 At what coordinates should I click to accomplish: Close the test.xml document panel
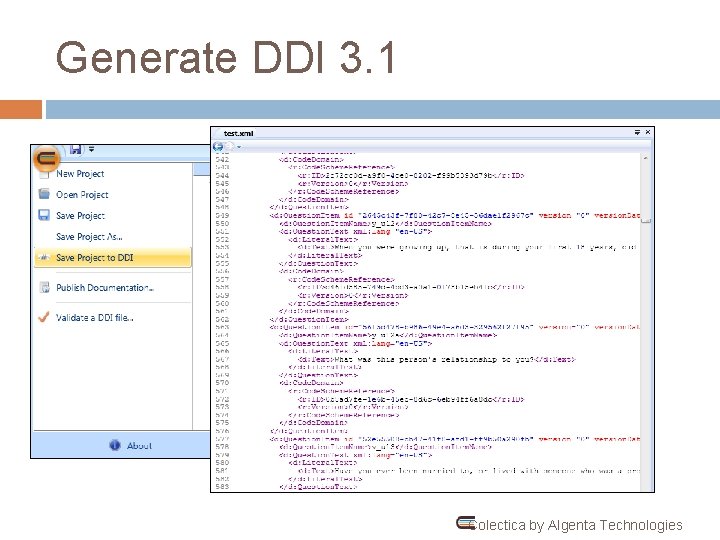tap(647, 132)
